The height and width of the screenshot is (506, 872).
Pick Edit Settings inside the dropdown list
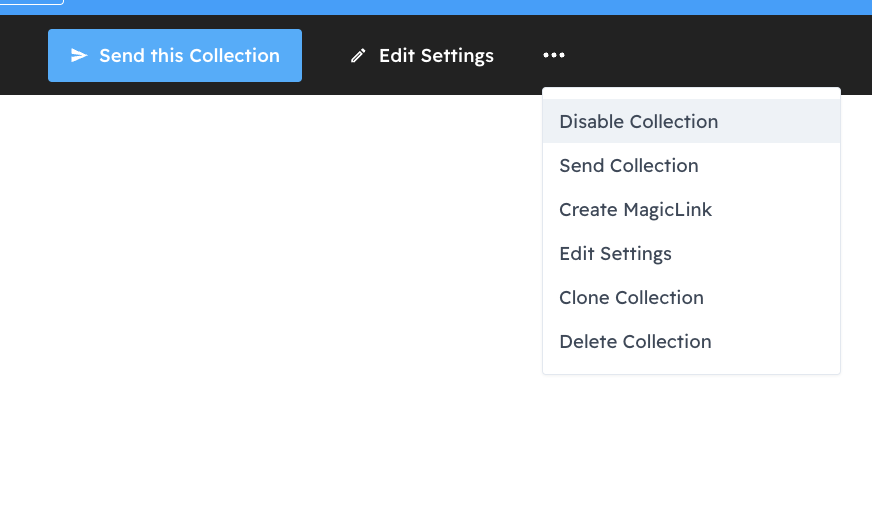click(615, 254)
